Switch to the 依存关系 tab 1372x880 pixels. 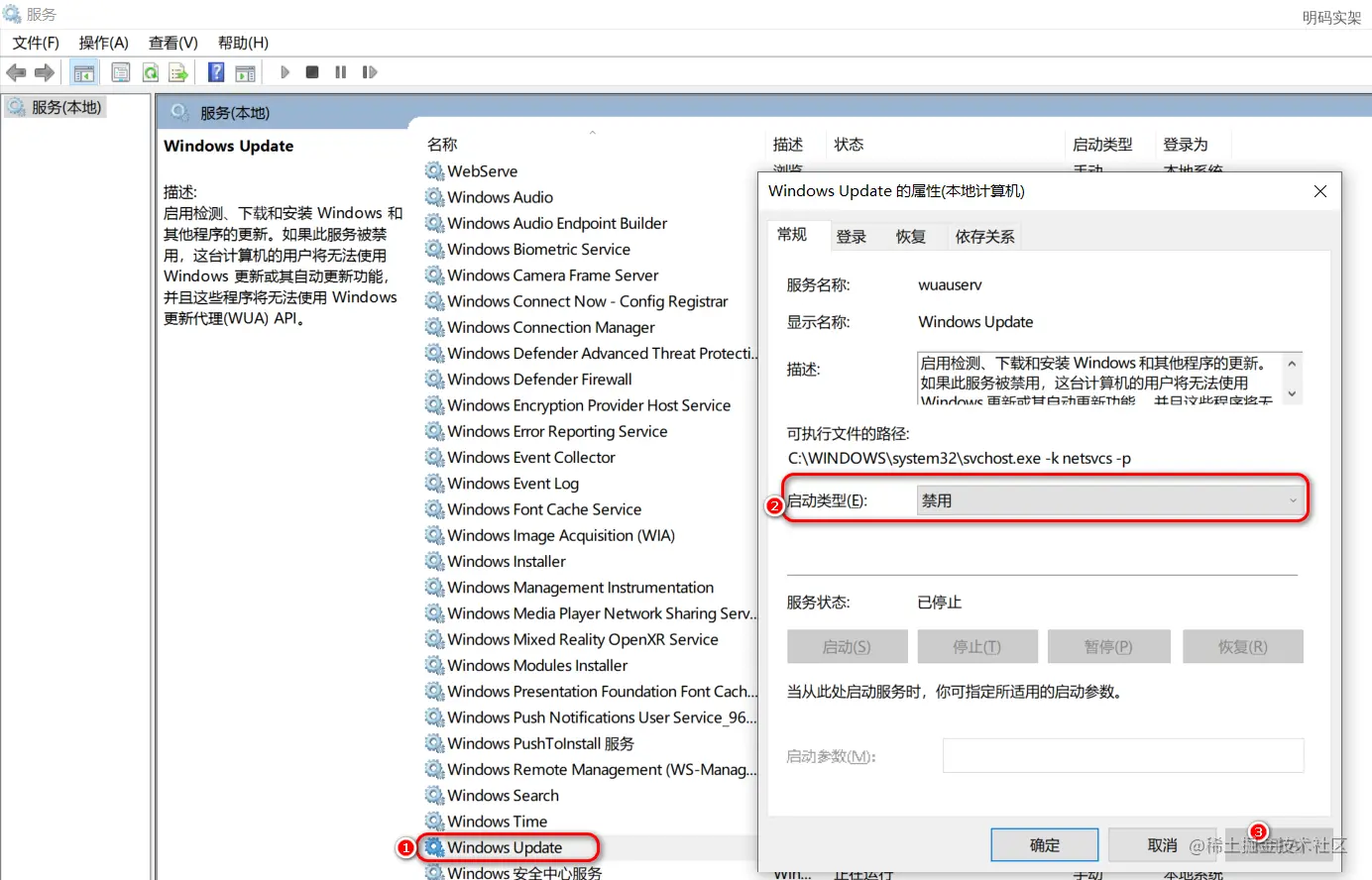pyautogui.click(x=984, y=237)
